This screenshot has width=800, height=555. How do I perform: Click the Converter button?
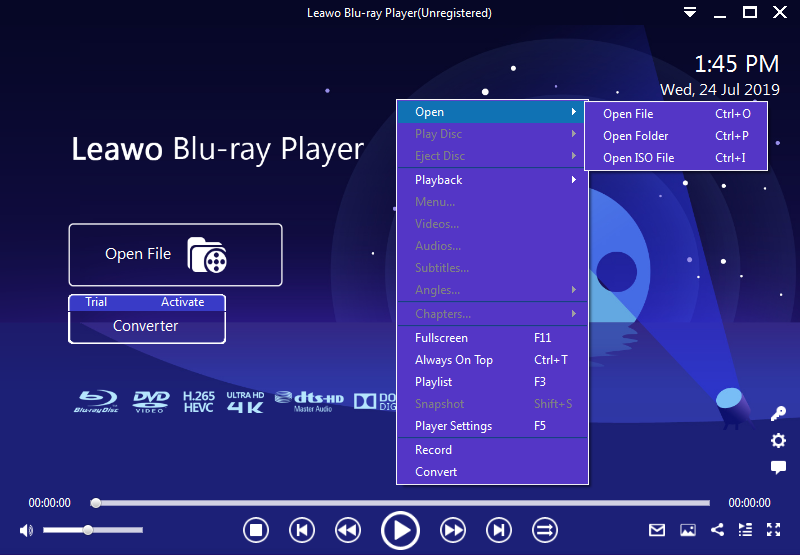[147, 326]
